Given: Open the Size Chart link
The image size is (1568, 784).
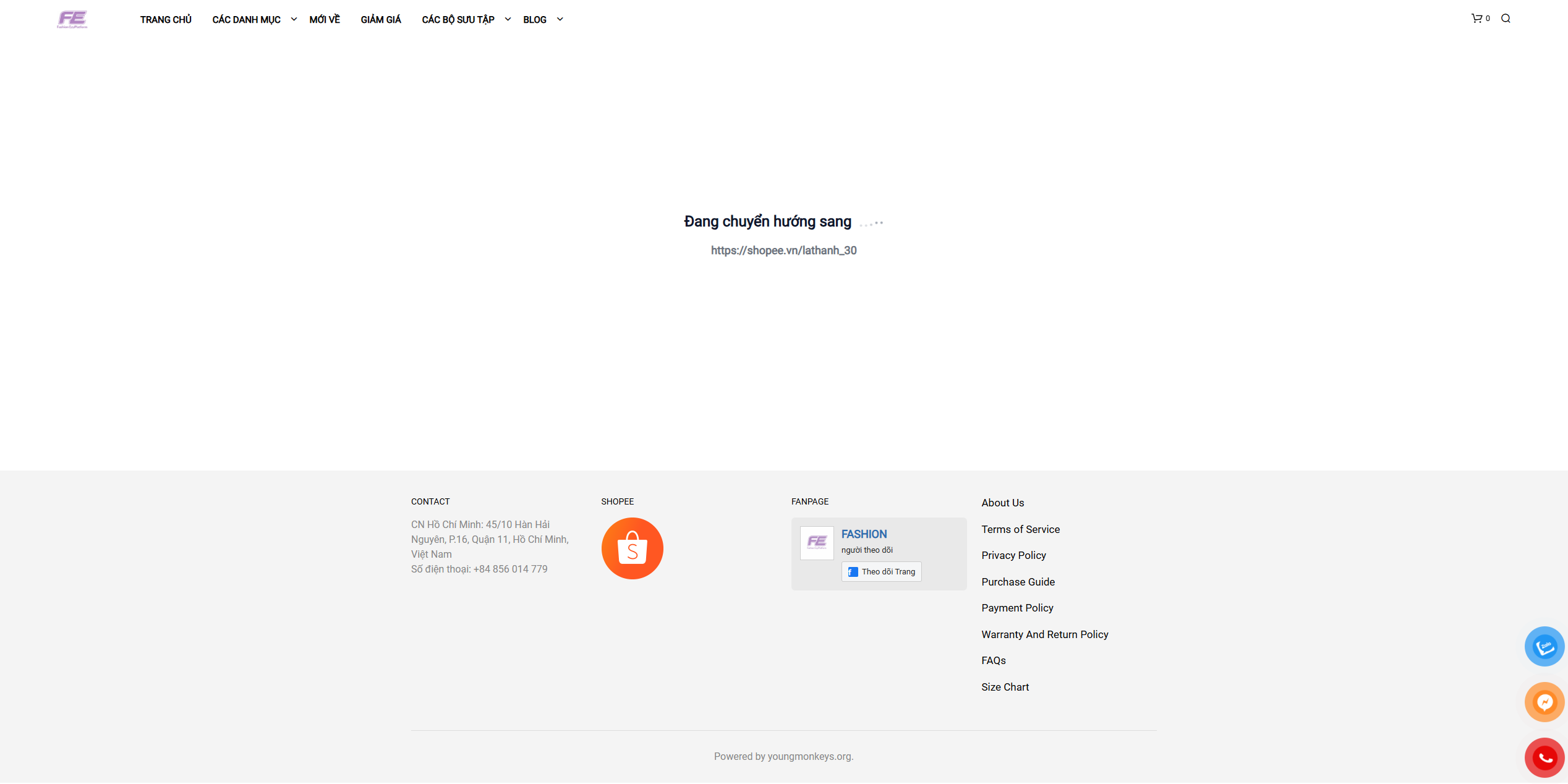Looking at the screenshot, I should (1005, 687).
